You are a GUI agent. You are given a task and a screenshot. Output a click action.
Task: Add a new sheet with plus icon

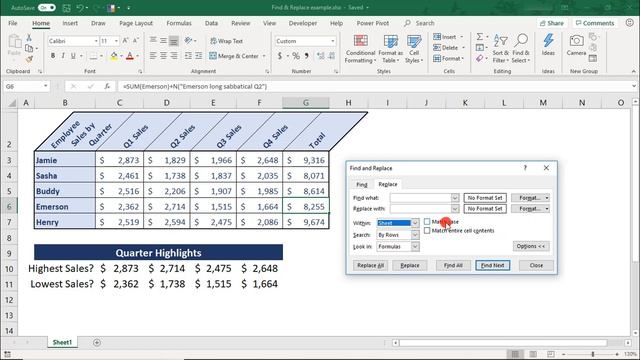click(97, 342)
